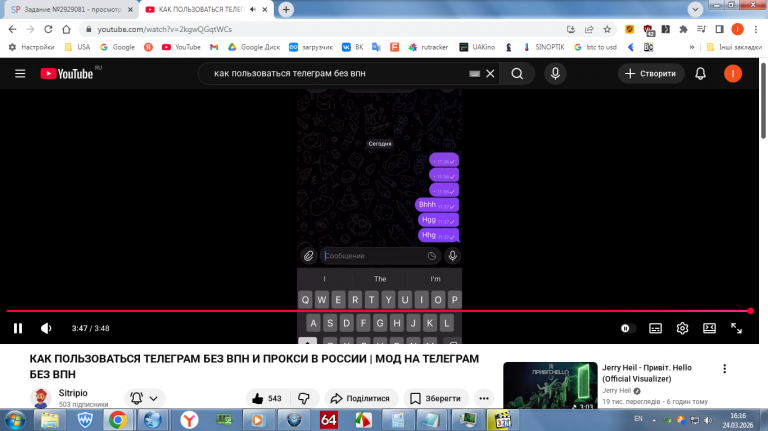Open the on-screen keyboard in search box

[x=474, y=73]
